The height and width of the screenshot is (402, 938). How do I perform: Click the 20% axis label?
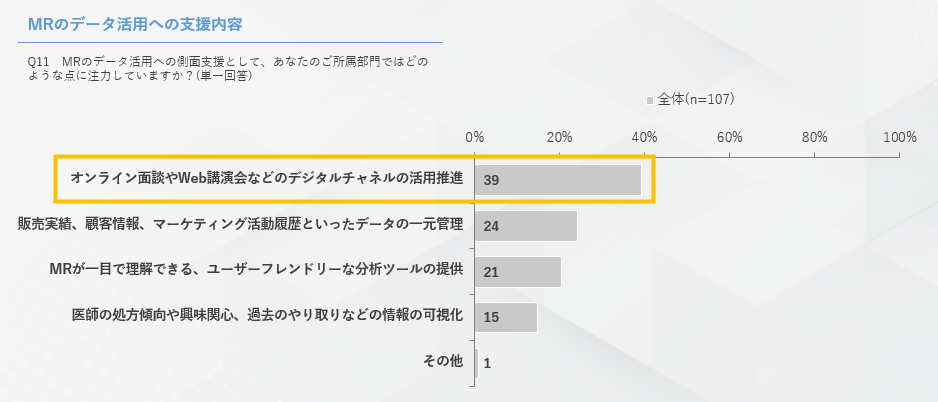click(x=560, y=137)
